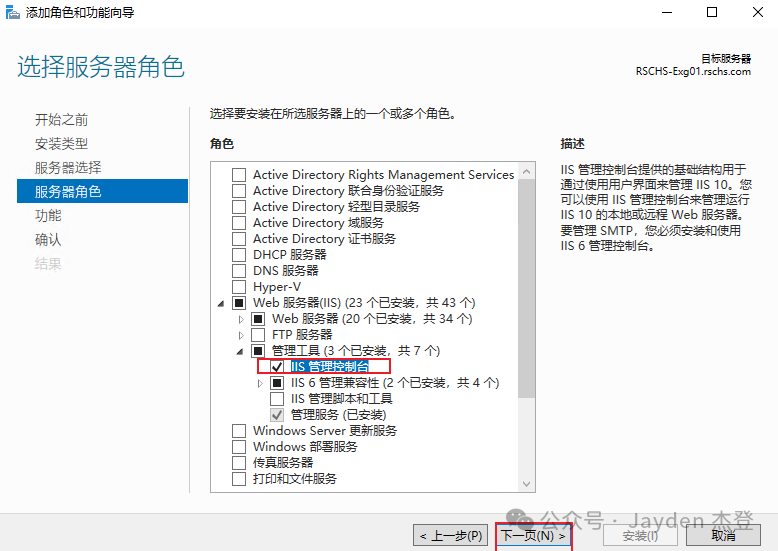Screen dimensions: 778x551
Task: Enable the DNS 服务器 role checkbox
Action: click(x=239, y=271)
